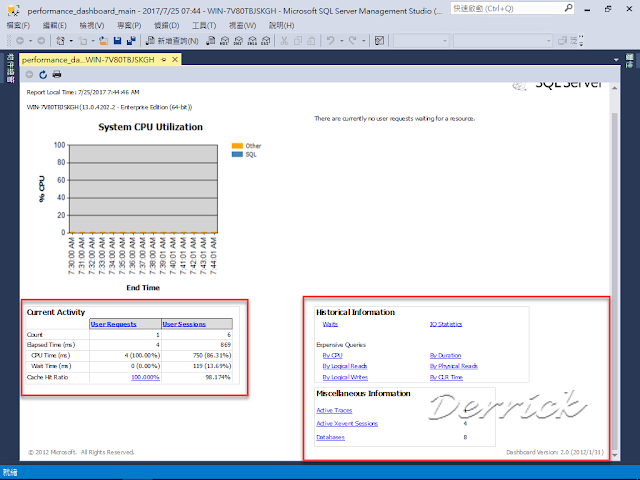Click the scroll down arrow of report

click(x=615, y=455)
